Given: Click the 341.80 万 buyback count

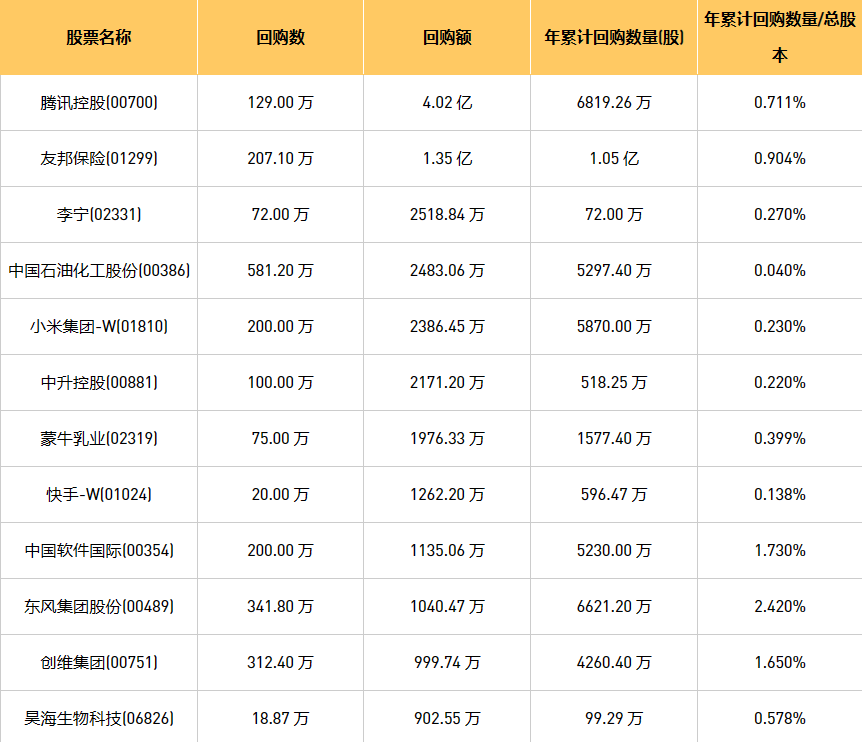Looking at the screenshot, I should (x=280, y=607).
